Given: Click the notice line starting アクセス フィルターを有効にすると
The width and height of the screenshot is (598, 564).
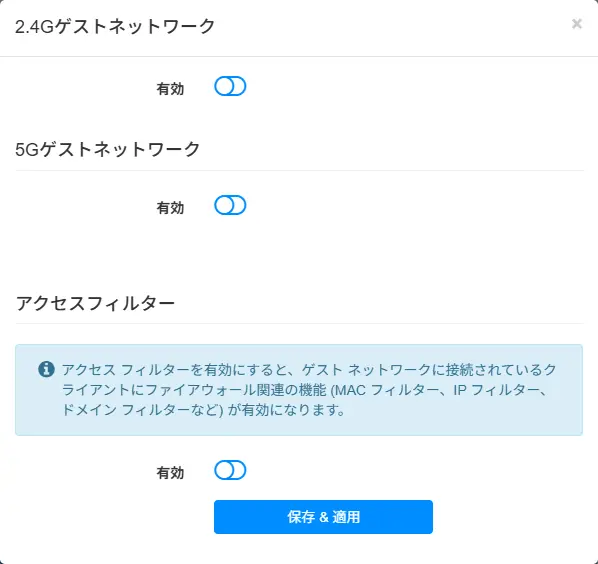Looking at the screenshot, I should point(309,369).
